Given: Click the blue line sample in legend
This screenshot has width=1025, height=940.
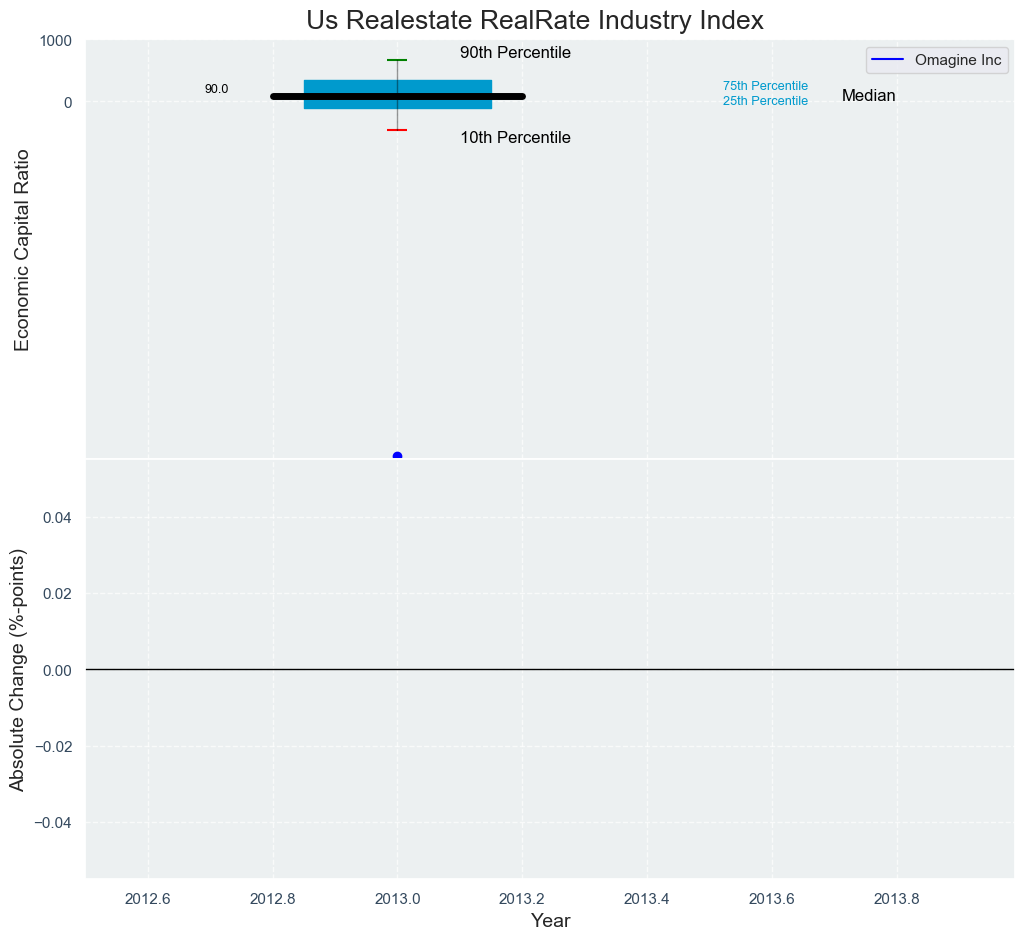Looking at the screenshot, I should (x=887, y=60).
